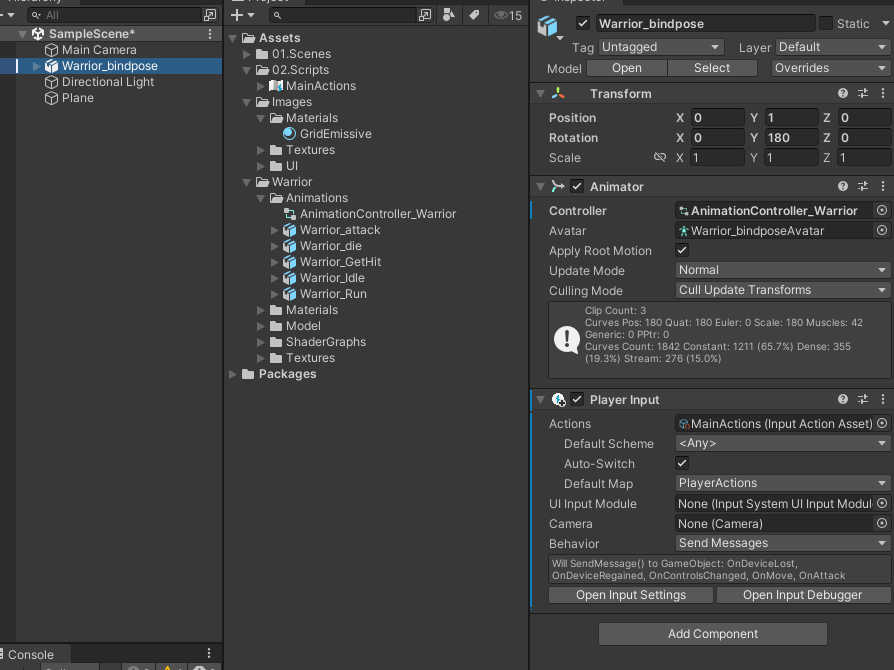Expand Warrior_bindpose in Hierarchy
Image resolution: width=894 pixels, height=670 pixels.
tap(36, 66)
